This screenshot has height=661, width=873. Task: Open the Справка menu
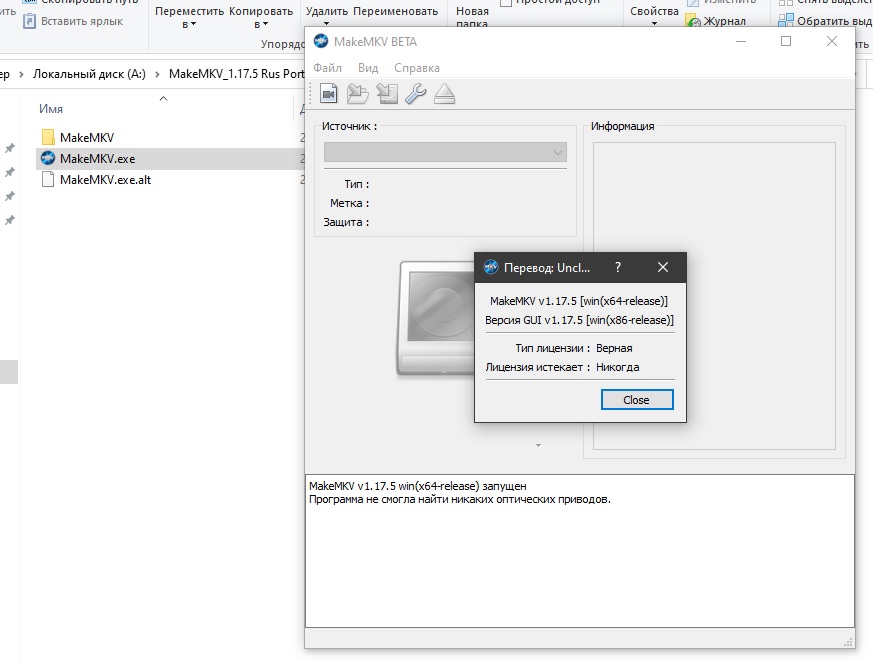(x=417, y=67)
